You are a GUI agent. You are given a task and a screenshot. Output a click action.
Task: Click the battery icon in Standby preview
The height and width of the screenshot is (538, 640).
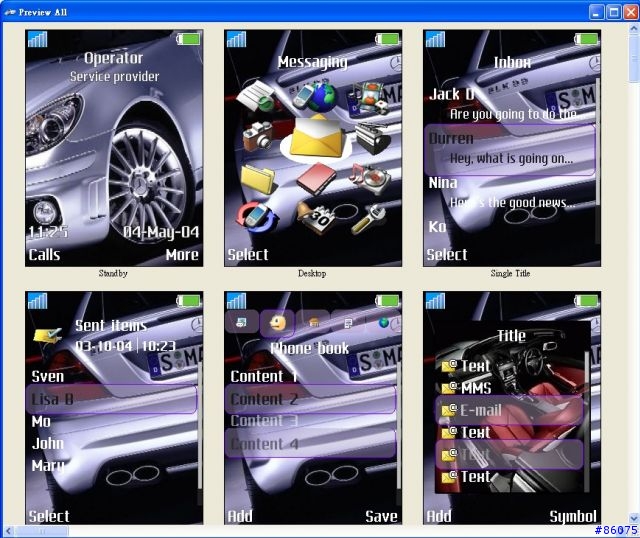pyautogui.click(x=188, y=39)
